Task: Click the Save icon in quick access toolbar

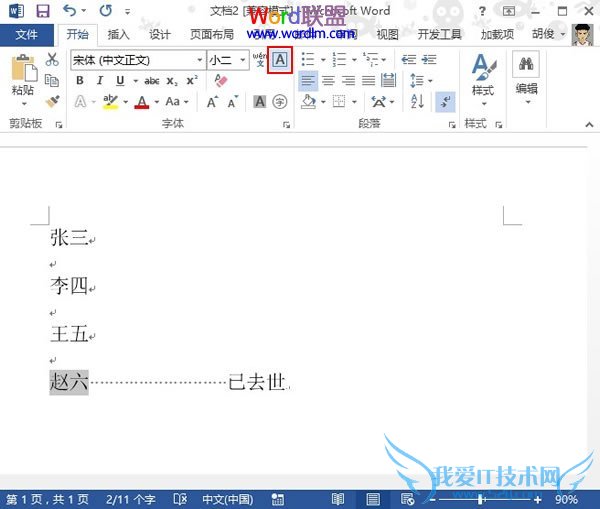Action: (42, 11)
